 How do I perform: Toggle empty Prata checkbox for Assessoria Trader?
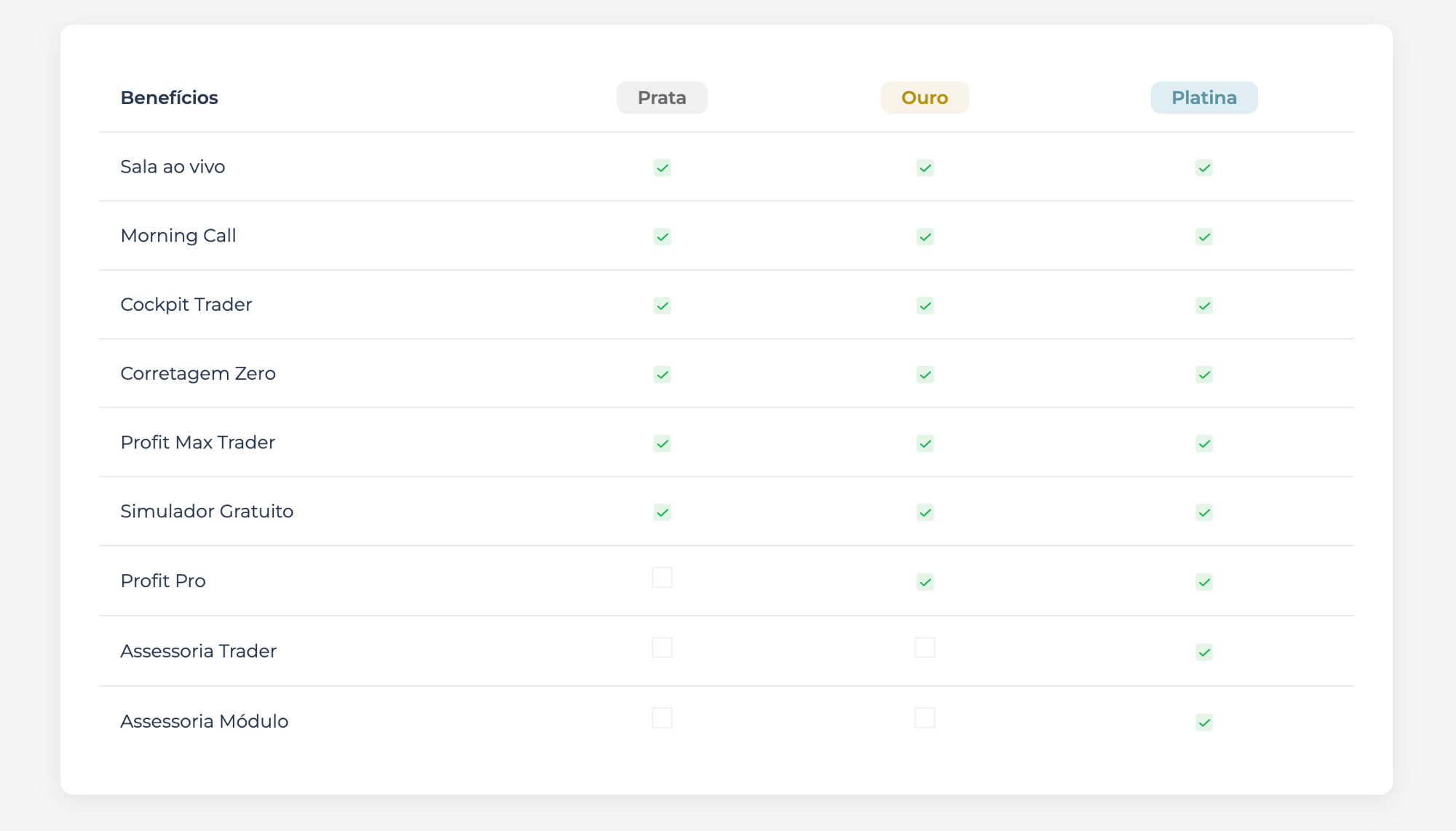662,648
